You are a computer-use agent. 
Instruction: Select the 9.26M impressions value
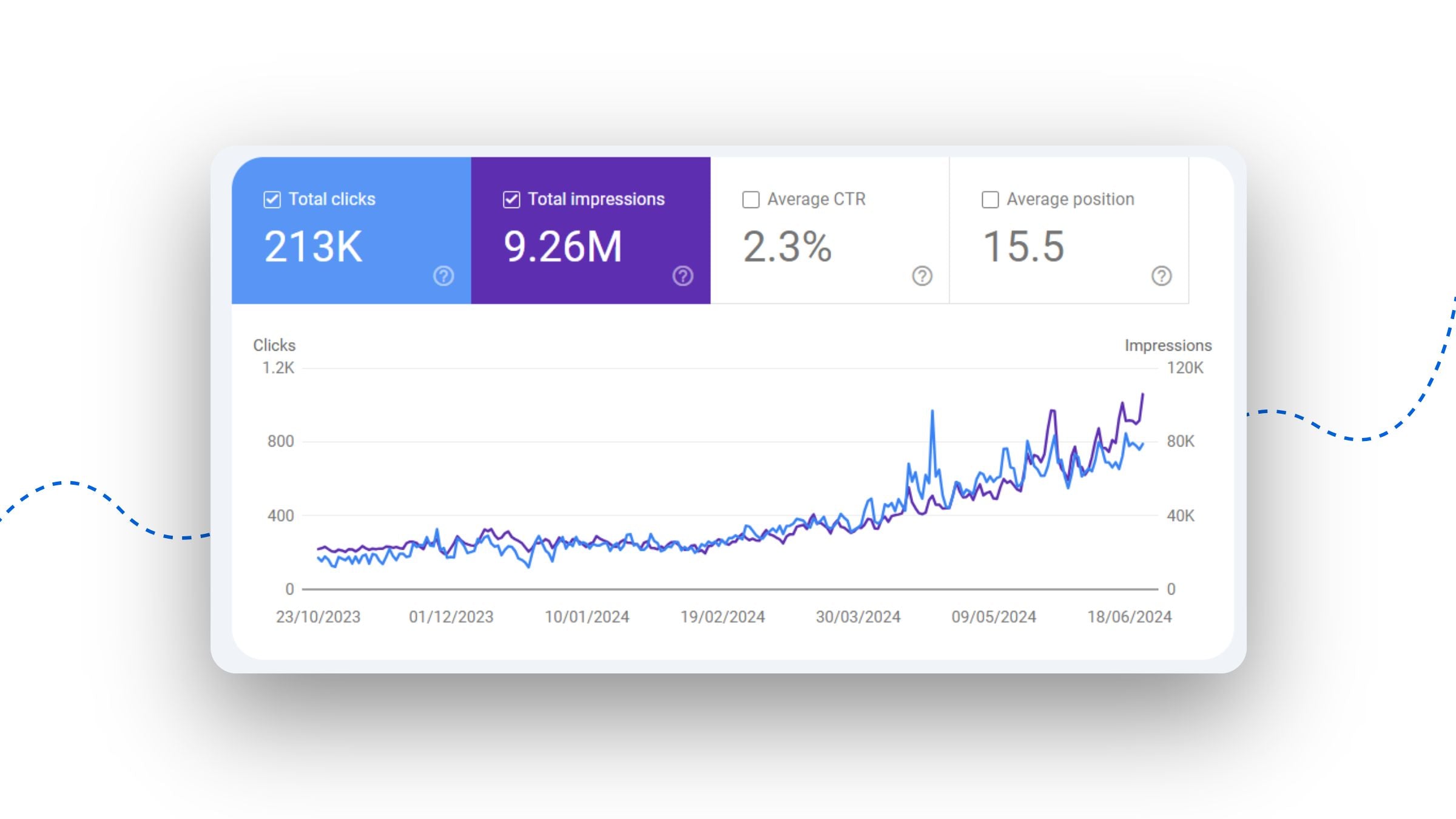coord(562,247)
